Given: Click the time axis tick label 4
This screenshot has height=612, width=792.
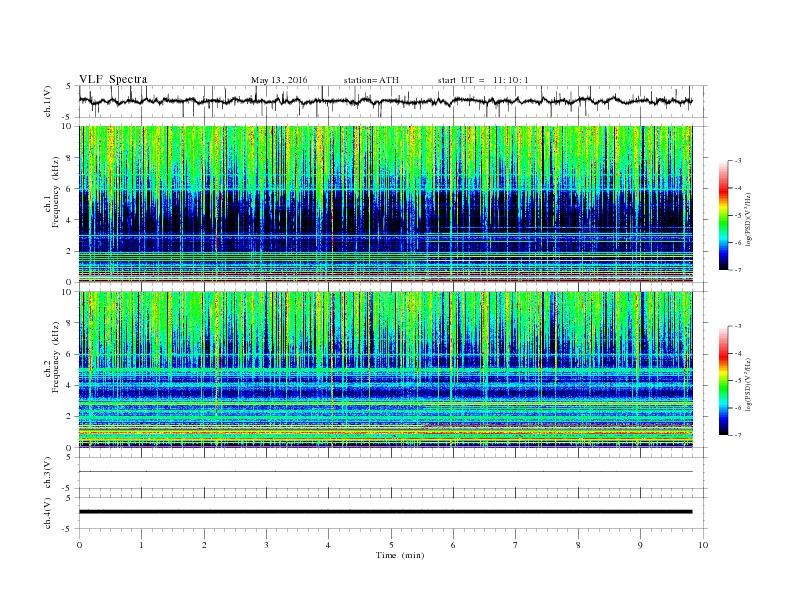Looking at the screenshot, I should 328,545.
